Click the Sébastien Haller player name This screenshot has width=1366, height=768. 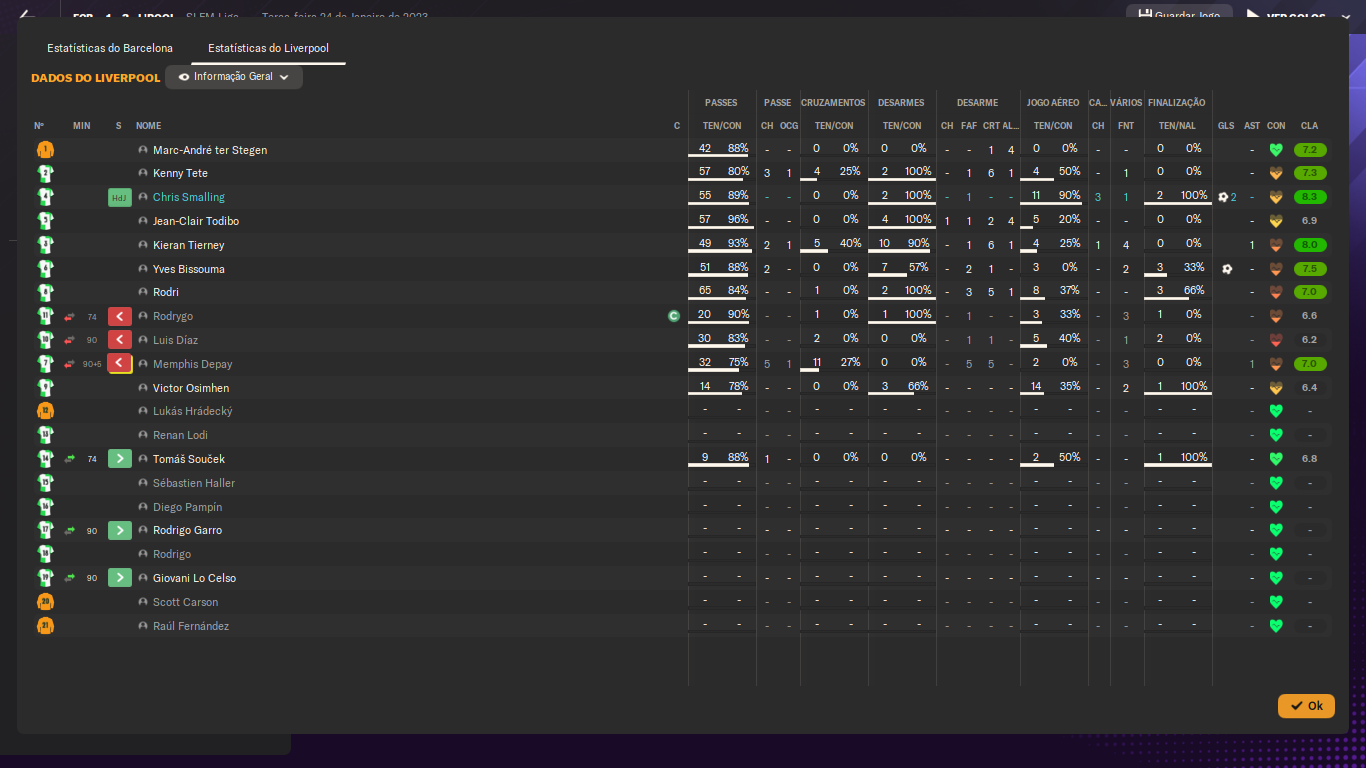[194, 483]
